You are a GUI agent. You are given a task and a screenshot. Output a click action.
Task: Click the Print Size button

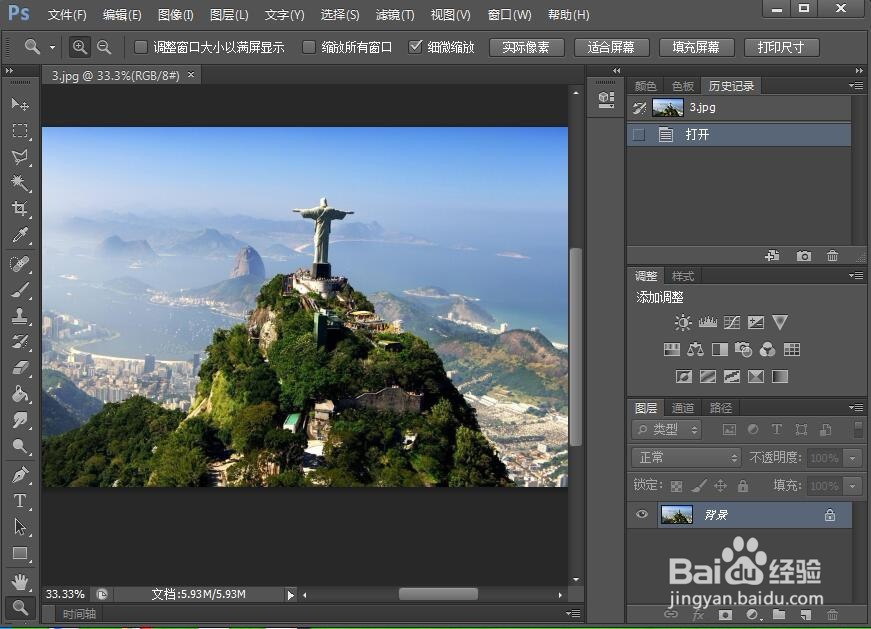click(781, 48)
